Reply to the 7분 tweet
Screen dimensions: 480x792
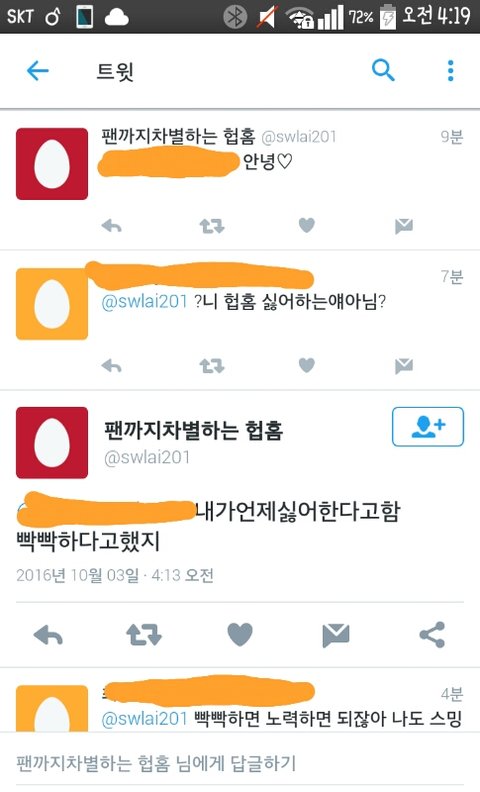pos(111,365)
